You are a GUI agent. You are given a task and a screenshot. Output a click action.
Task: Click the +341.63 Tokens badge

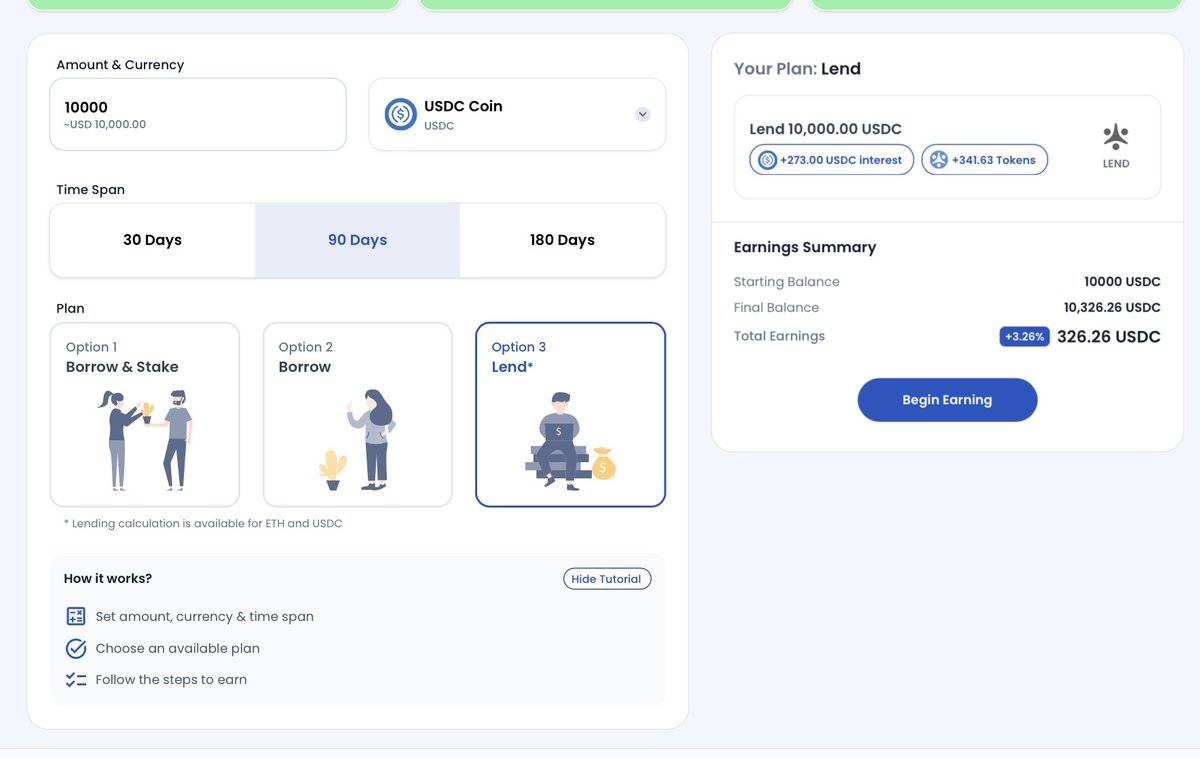pyautogui.click(x=985, y=160)
